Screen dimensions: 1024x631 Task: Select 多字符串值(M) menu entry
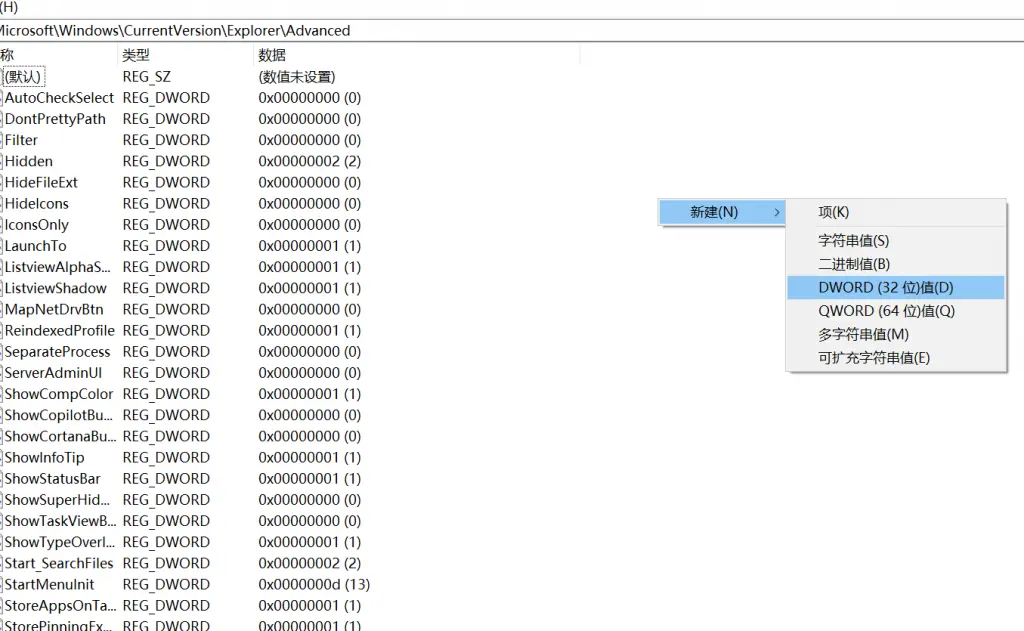(895, 334)
